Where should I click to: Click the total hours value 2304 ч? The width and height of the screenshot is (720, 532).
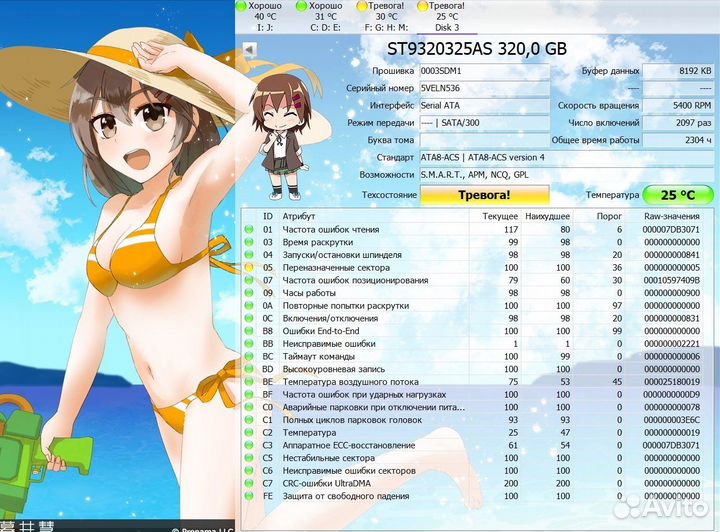[678, 140]
